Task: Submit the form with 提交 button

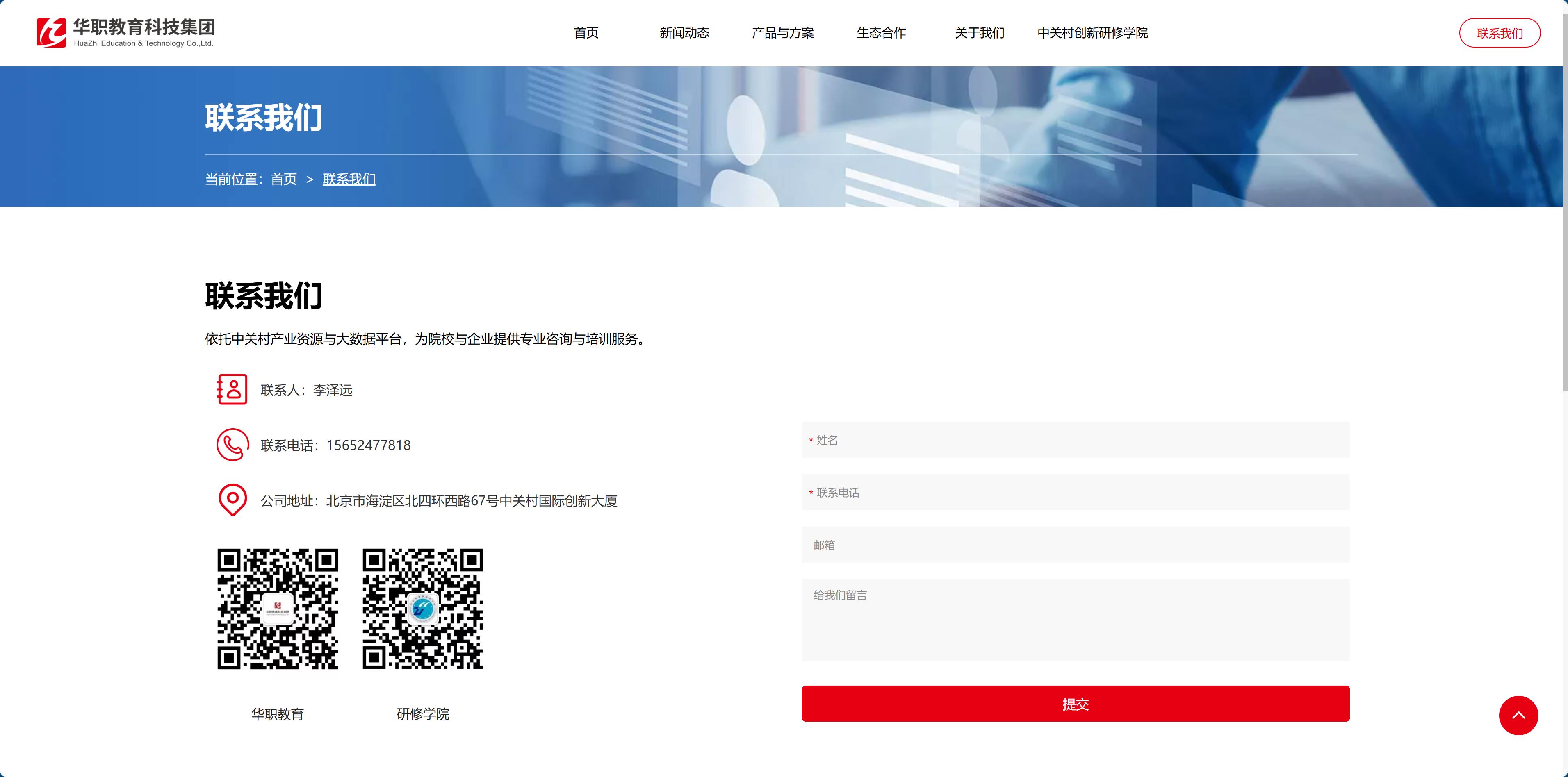Action: click(1076, 704)
